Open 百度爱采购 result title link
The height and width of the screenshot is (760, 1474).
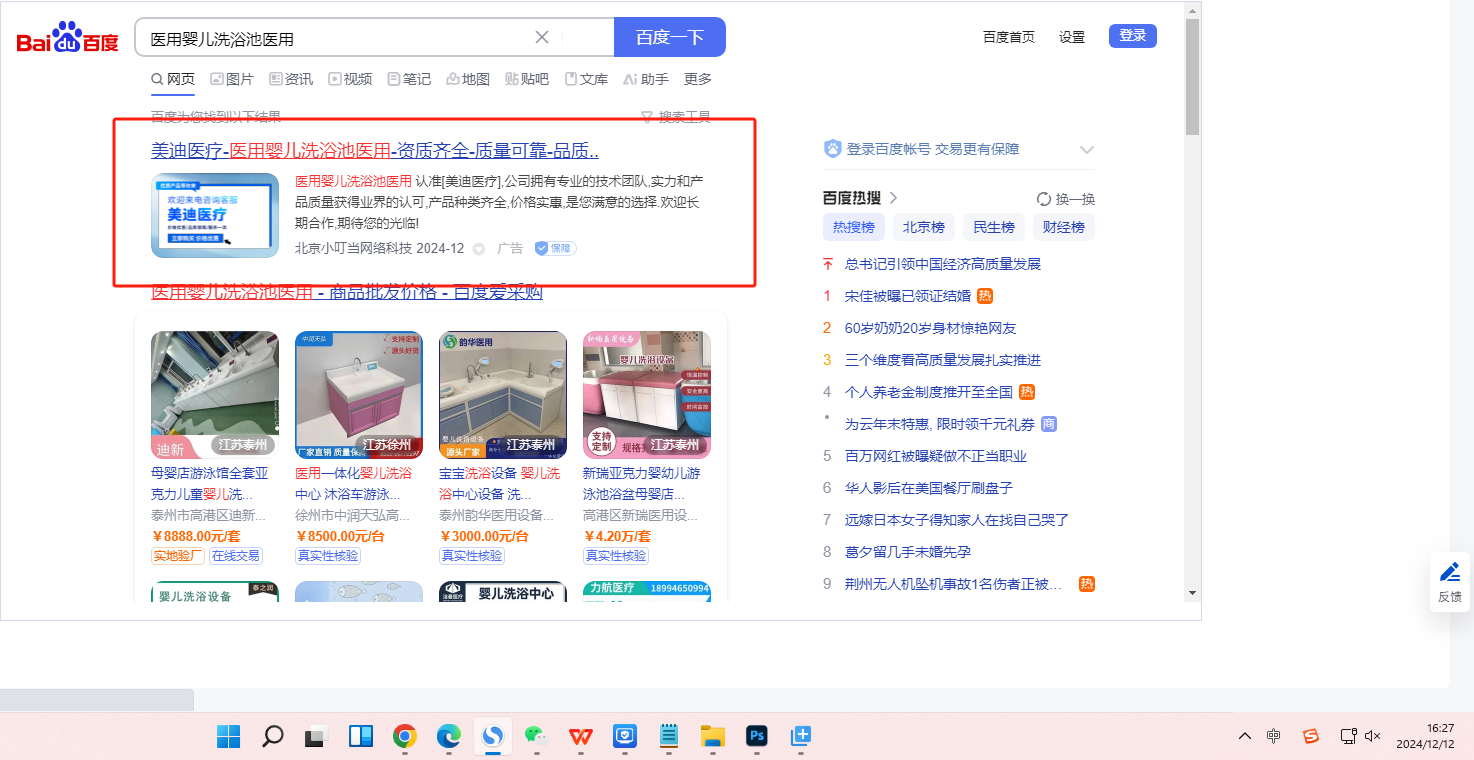(x=347, y=293)
